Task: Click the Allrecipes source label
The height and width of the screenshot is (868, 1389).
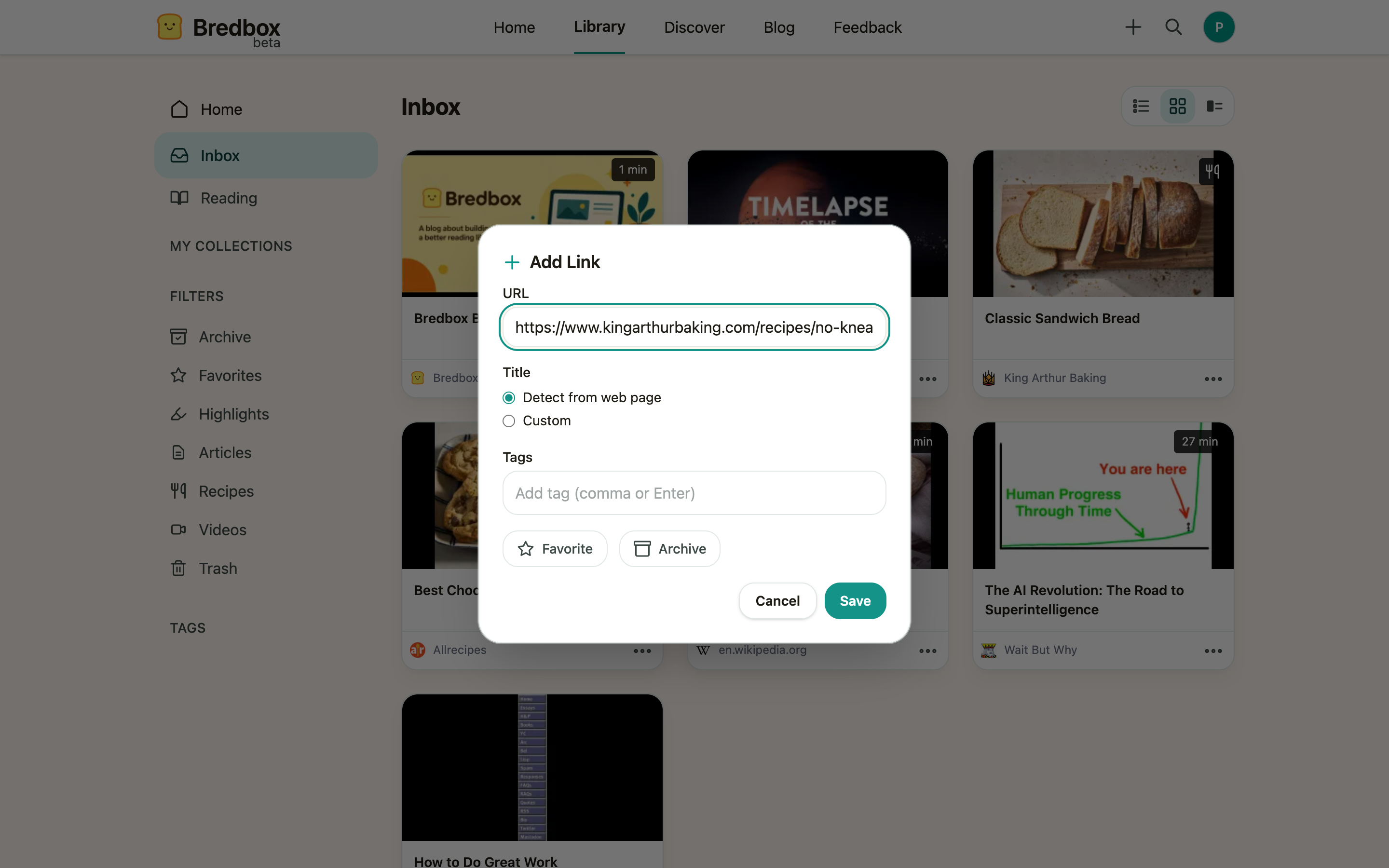Action: point(459,650)
